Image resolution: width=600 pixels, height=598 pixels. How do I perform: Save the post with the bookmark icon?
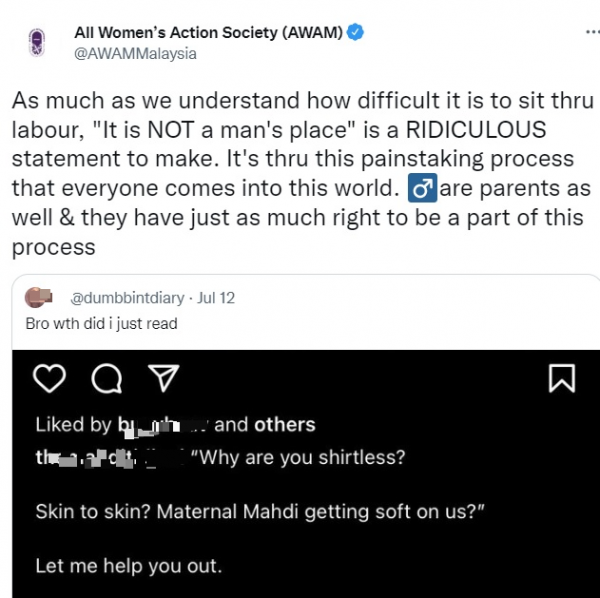tap(561, 377)
